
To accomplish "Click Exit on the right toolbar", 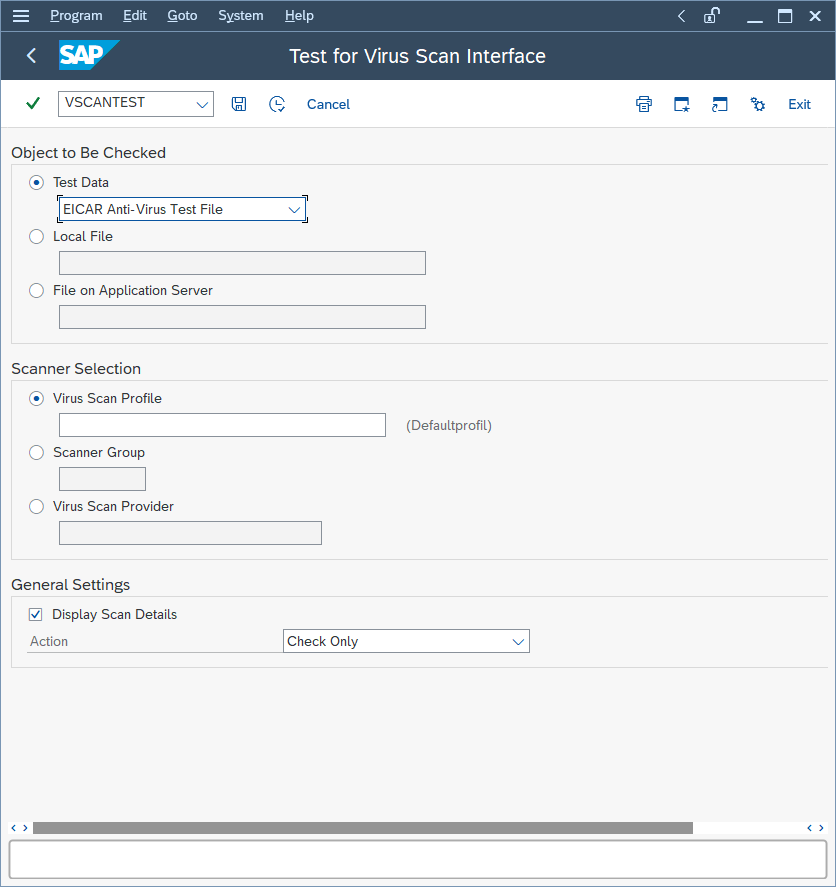I will point(798,103).
